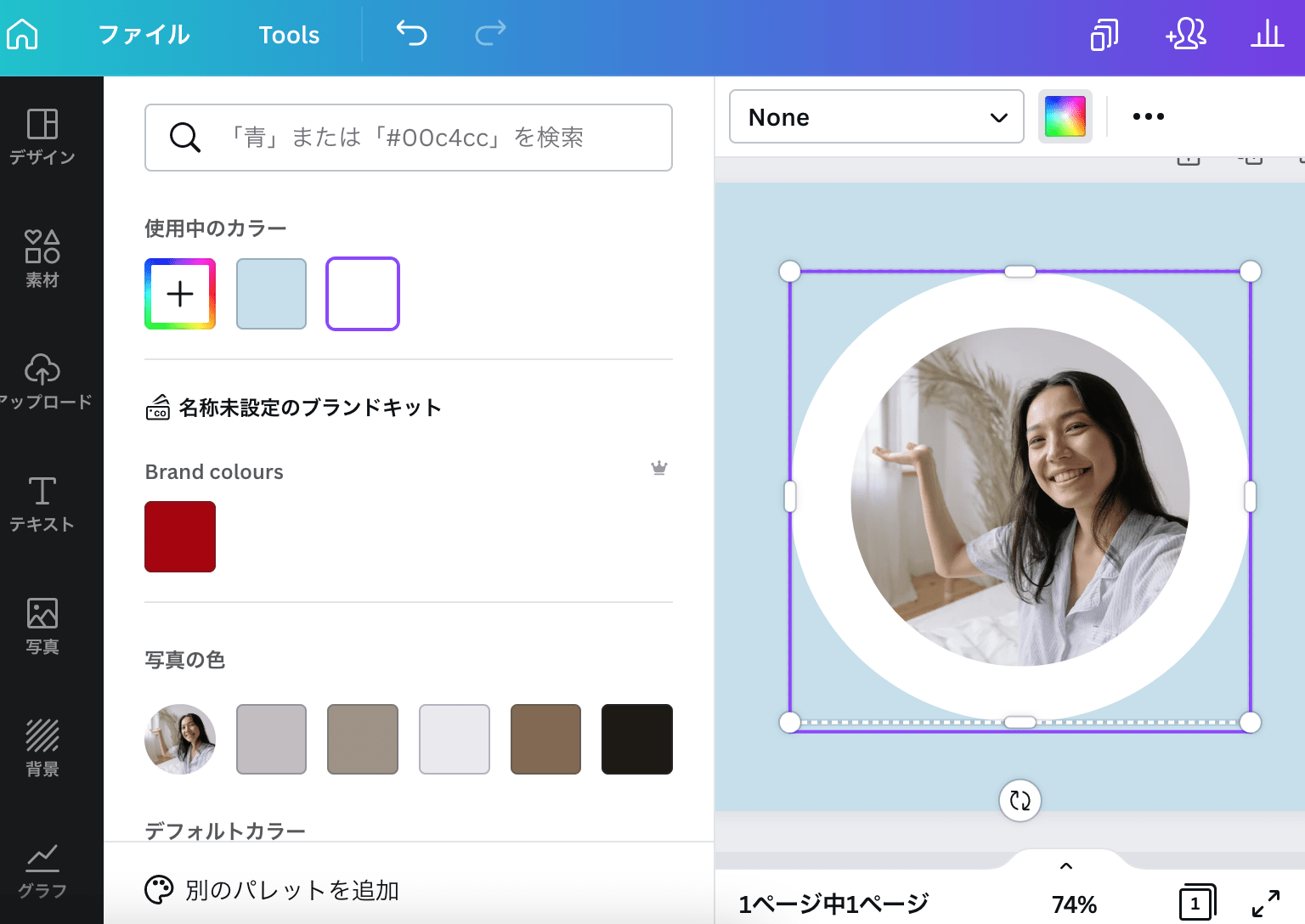The image size is (1305, 924).
Task: Open the デザイン panel in the sidebar
Action: (x=42, y=136)
